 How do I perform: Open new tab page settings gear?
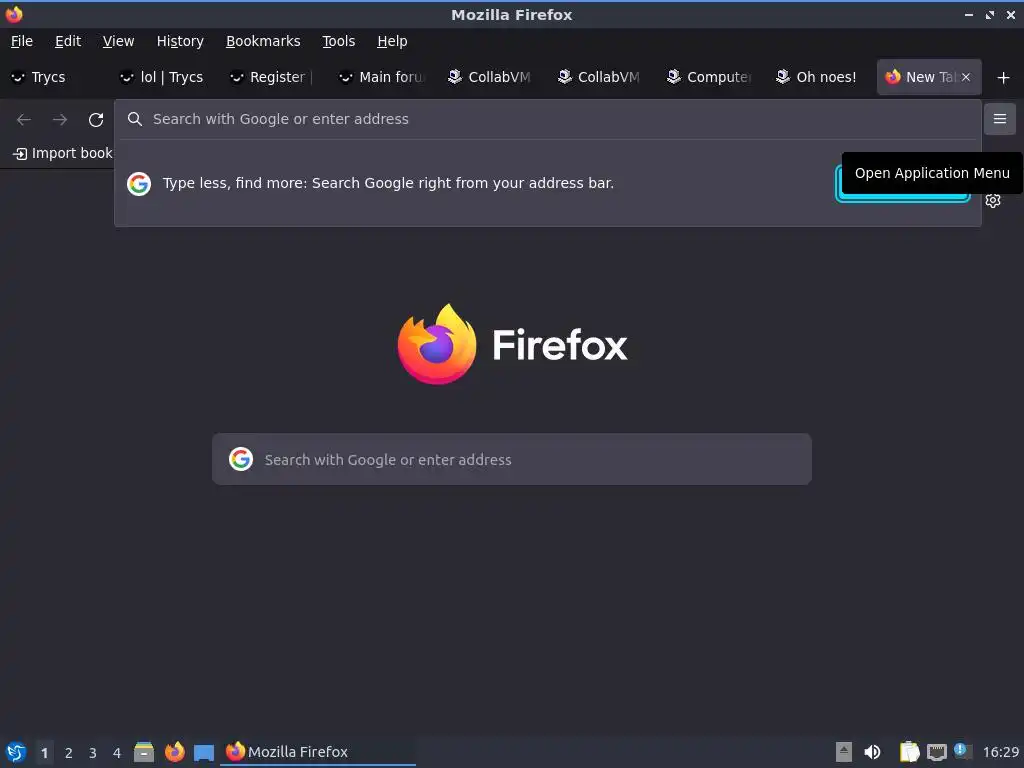(x=993, y=200)
